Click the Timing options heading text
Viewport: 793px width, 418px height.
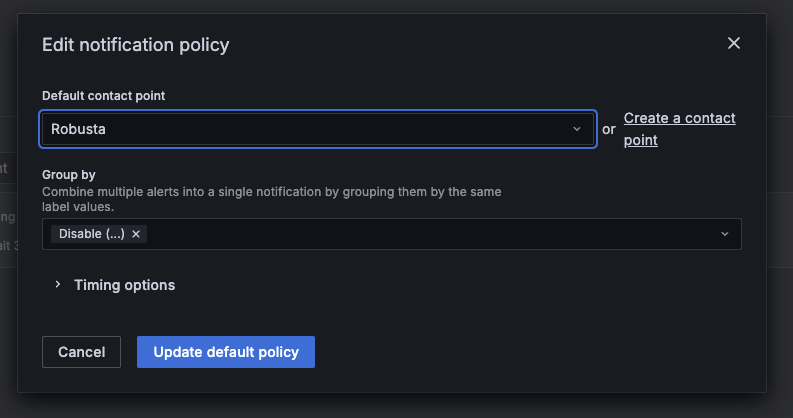click(x=124, y=285)
